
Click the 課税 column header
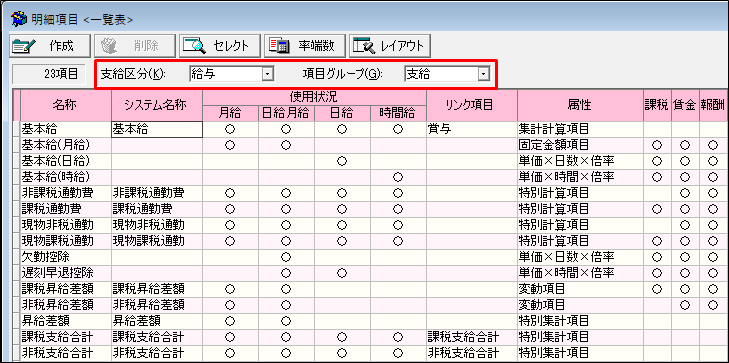coord(657,106)
